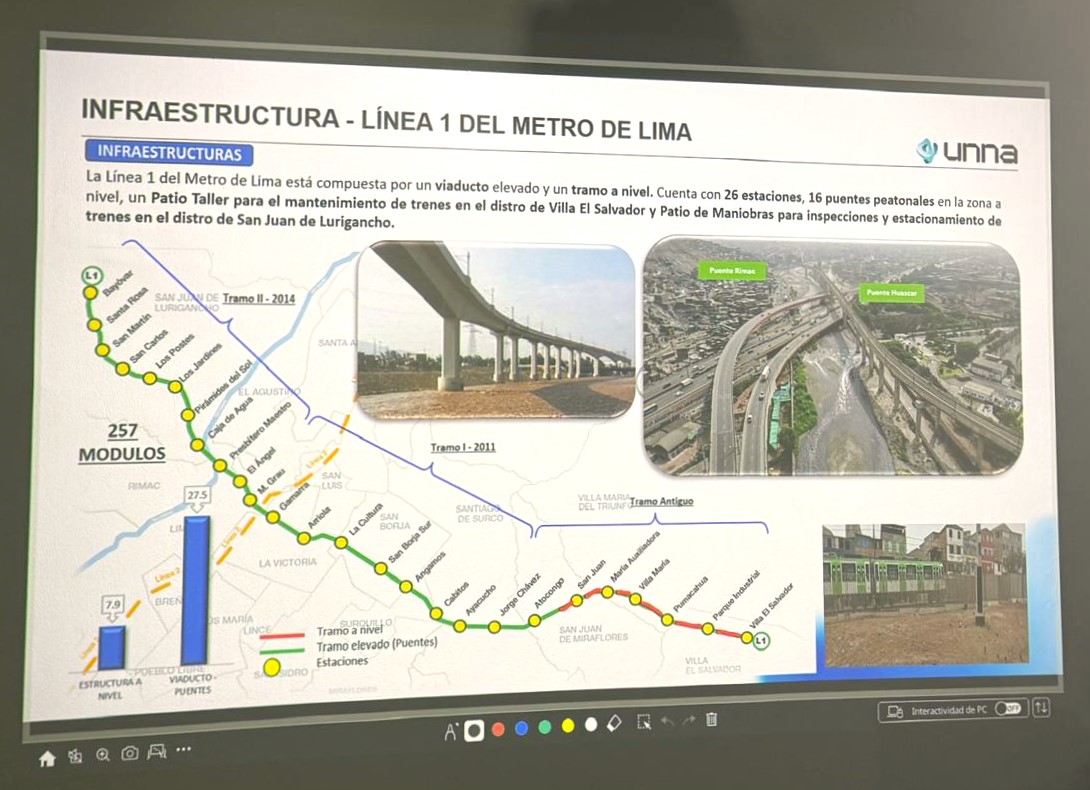Click the aerial Puente Rimac photo
This screenshot has height=790, width=1090.
pos(829,355)
